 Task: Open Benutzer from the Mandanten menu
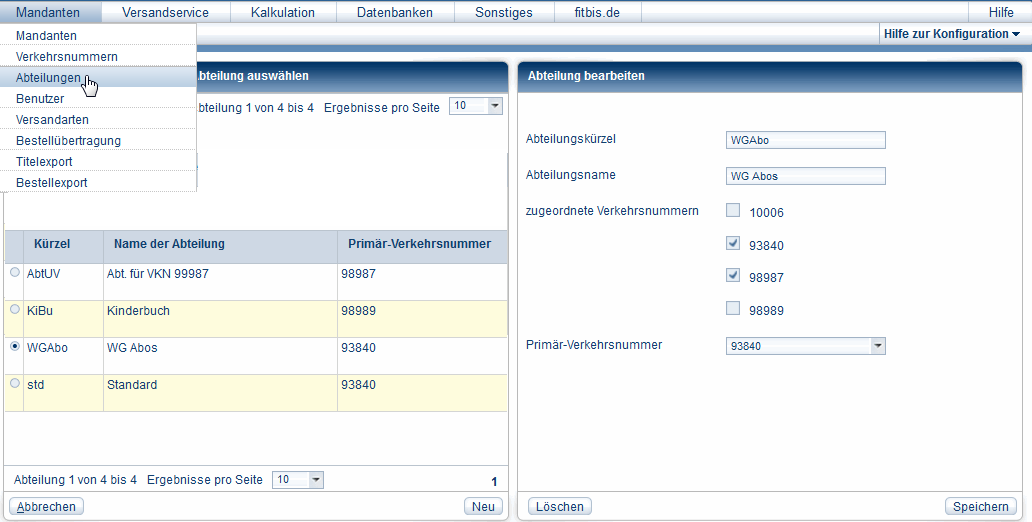click(40, 99)
